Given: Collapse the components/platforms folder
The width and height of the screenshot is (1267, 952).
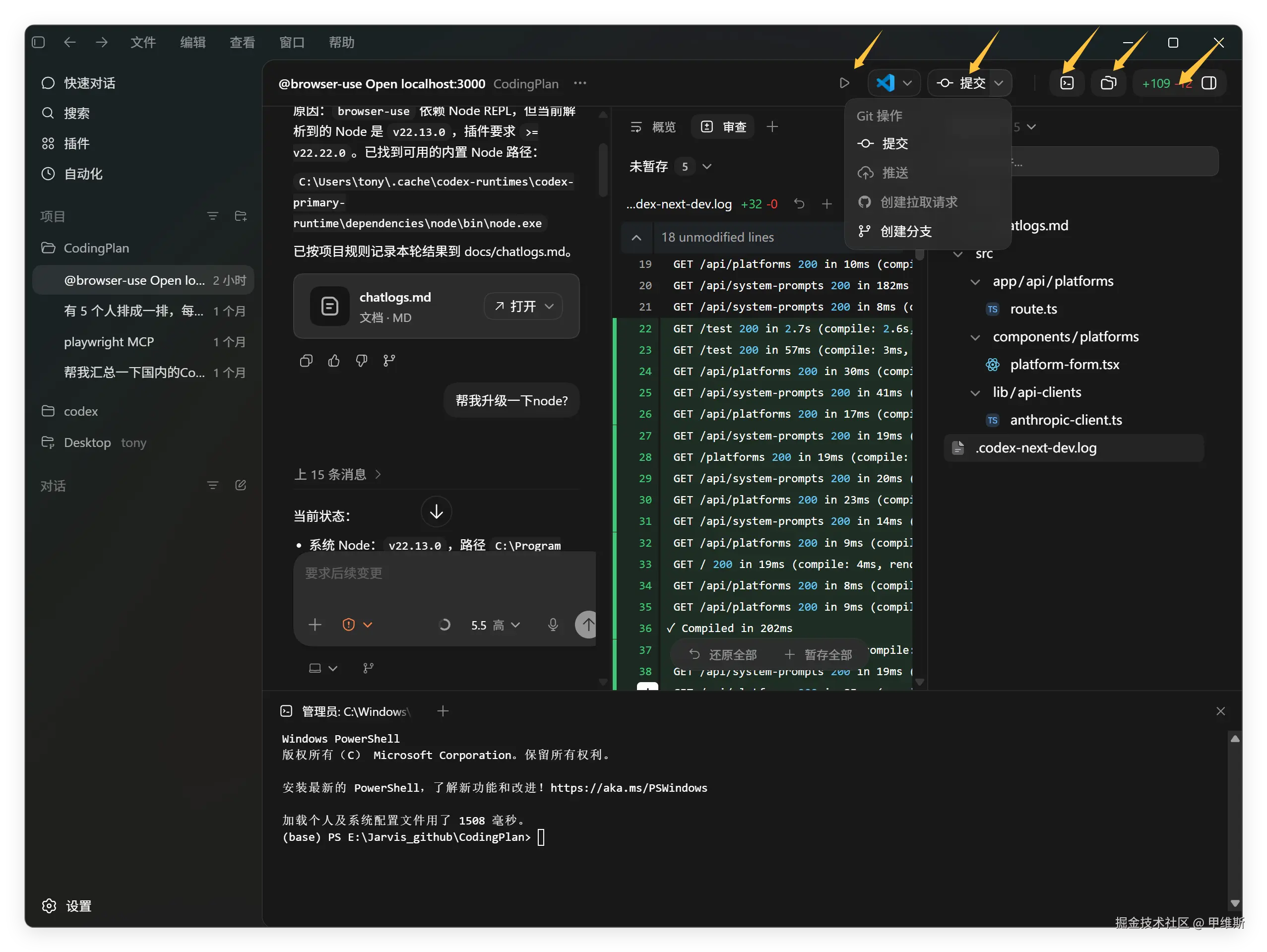Looking at the screenshot, I should (x=975, y=337).
